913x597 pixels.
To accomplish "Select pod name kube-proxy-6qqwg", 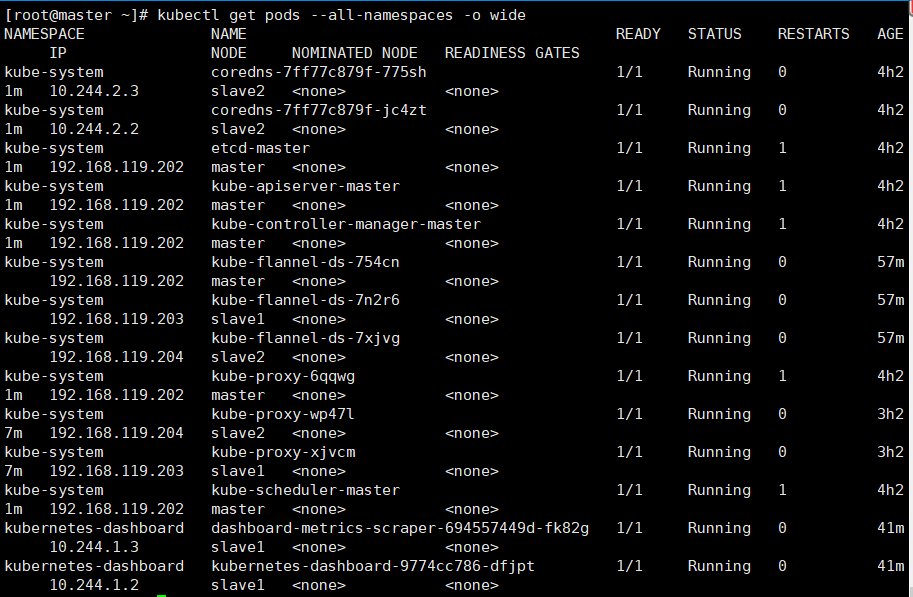I will point(283,376).
